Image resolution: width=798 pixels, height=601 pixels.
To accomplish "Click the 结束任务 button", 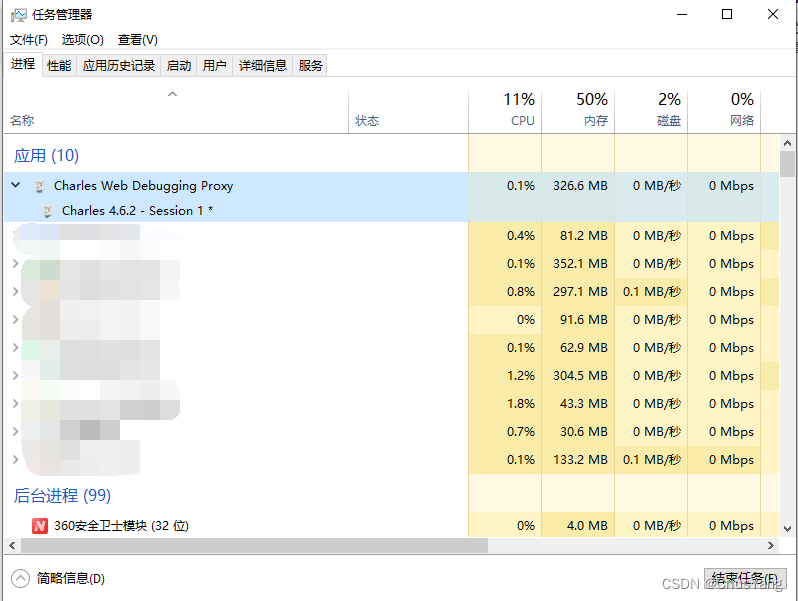I will click(745, 579).
